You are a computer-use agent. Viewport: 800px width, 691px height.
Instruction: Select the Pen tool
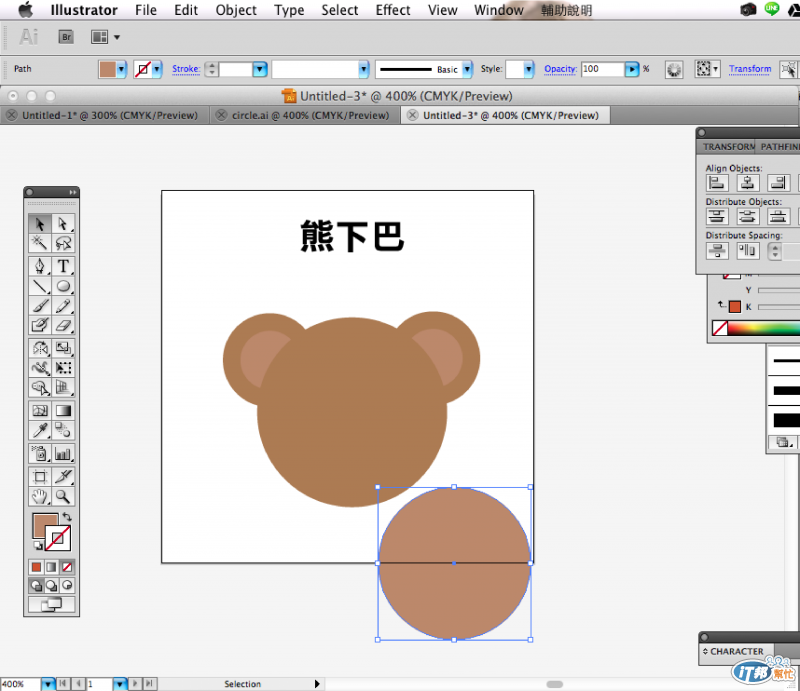pyautogui.click(x=40, y=266)
